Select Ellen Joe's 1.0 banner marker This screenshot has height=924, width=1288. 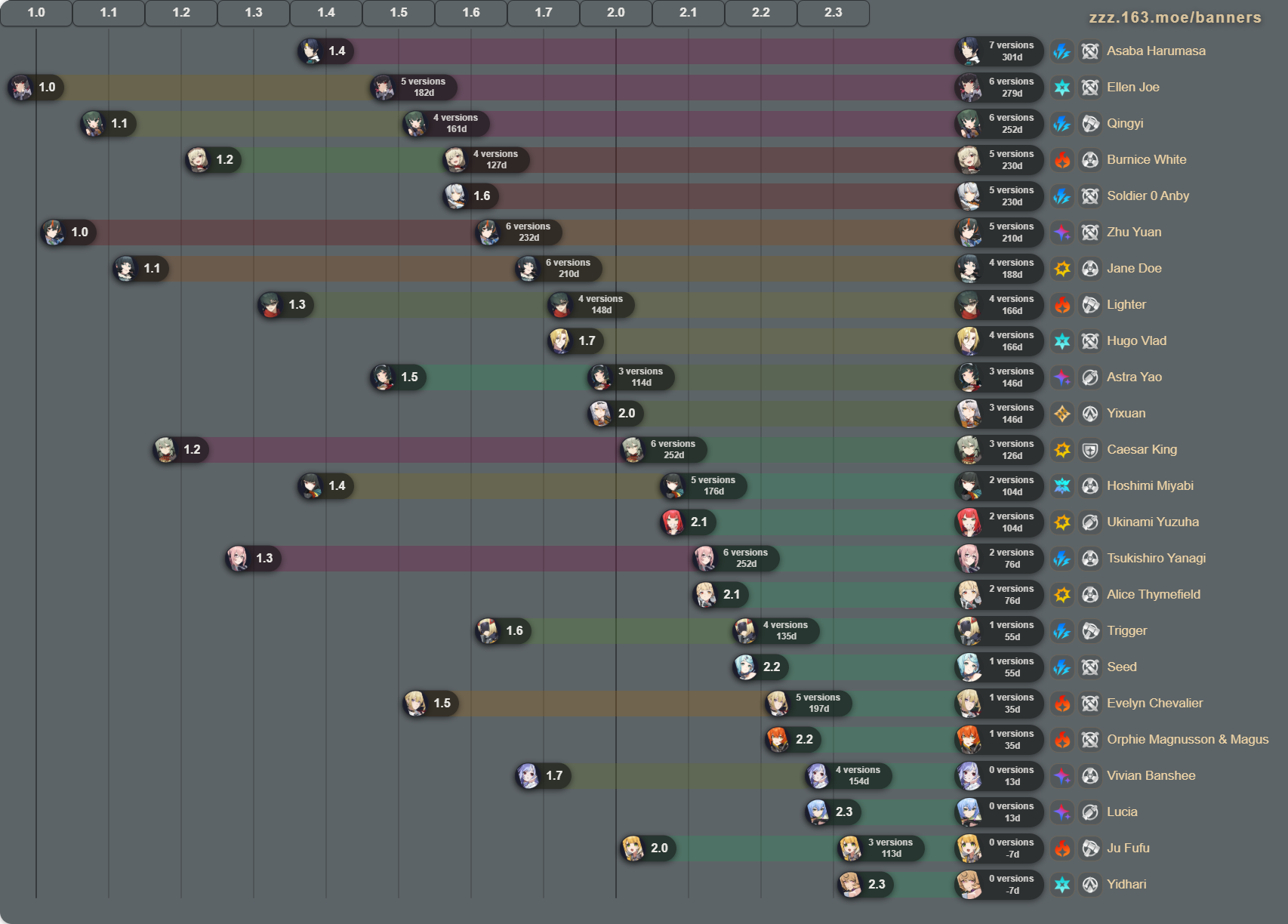click(35, 88)
